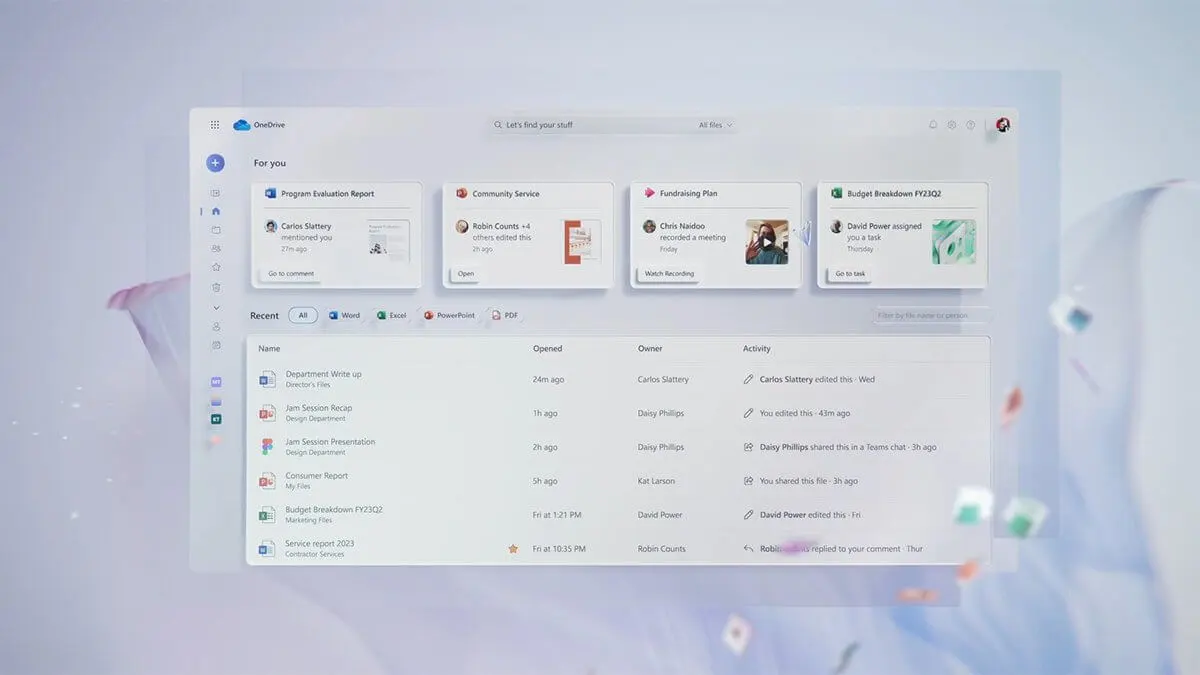
Task: Switch to the PowerPoint filter tab
Action: click(448, 314)
